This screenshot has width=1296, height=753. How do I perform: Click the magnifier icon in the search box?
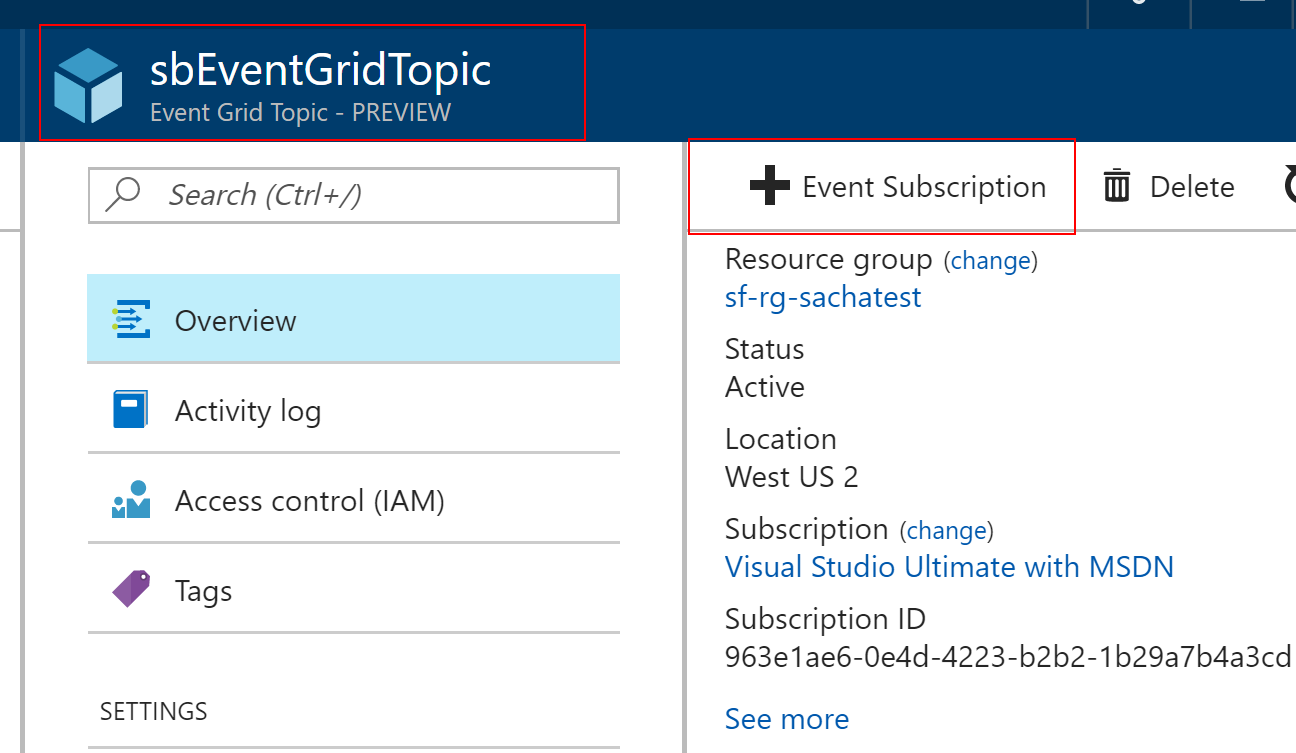(x=123, y=194)
